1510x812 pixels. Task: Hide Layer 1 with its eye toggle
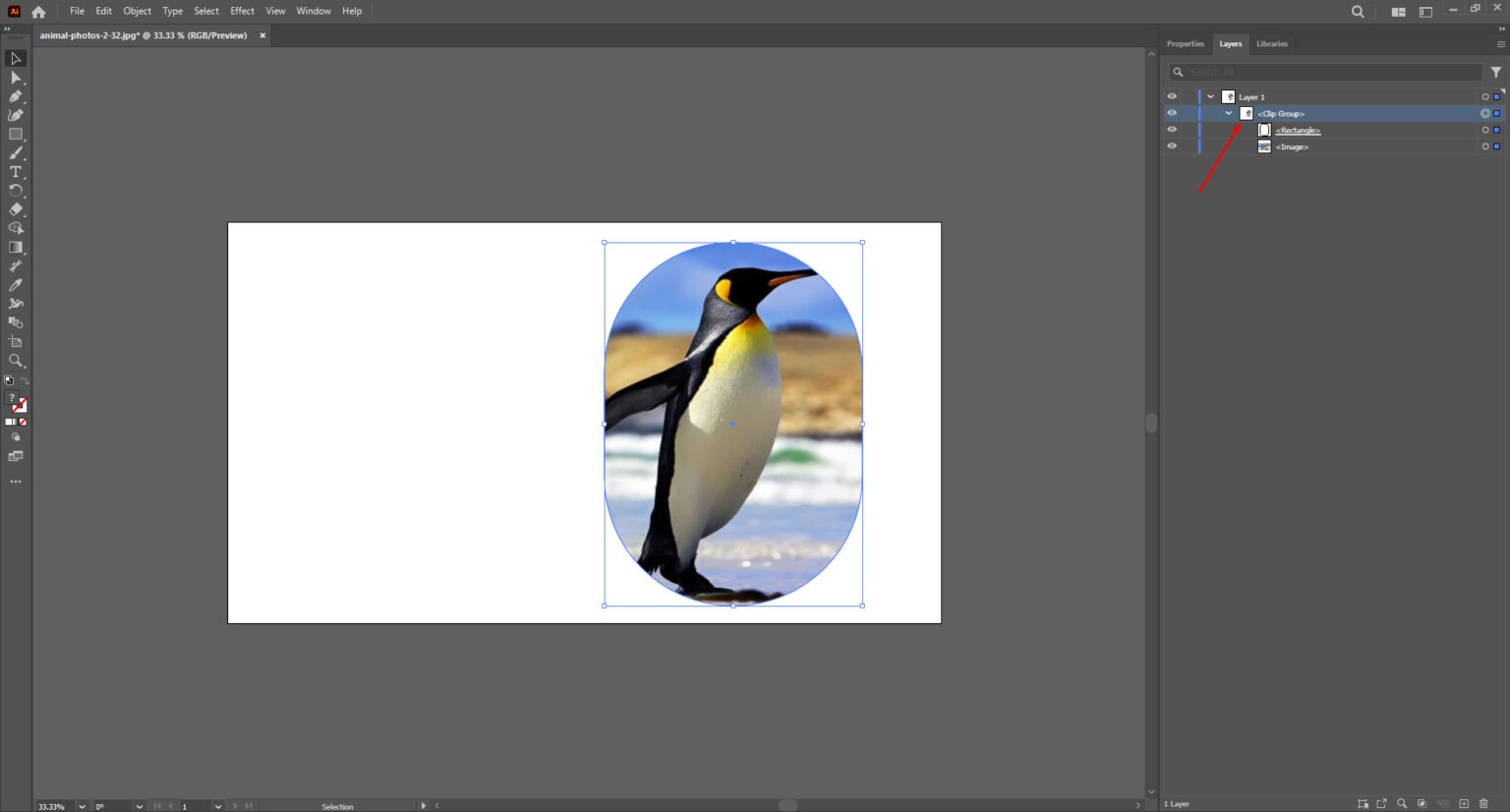(1172, 95)
